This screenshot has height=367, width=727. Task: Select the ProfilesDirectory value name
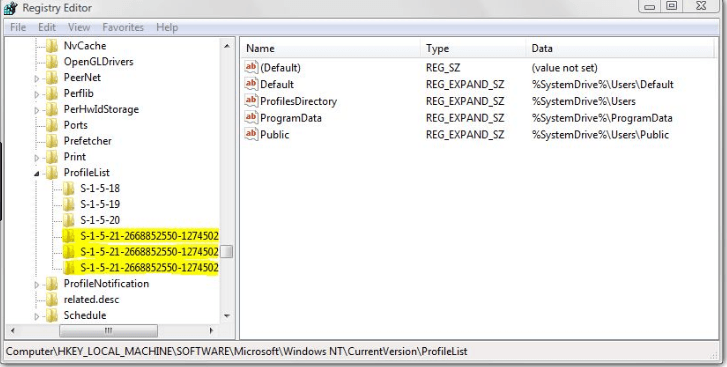pos(299,101)
